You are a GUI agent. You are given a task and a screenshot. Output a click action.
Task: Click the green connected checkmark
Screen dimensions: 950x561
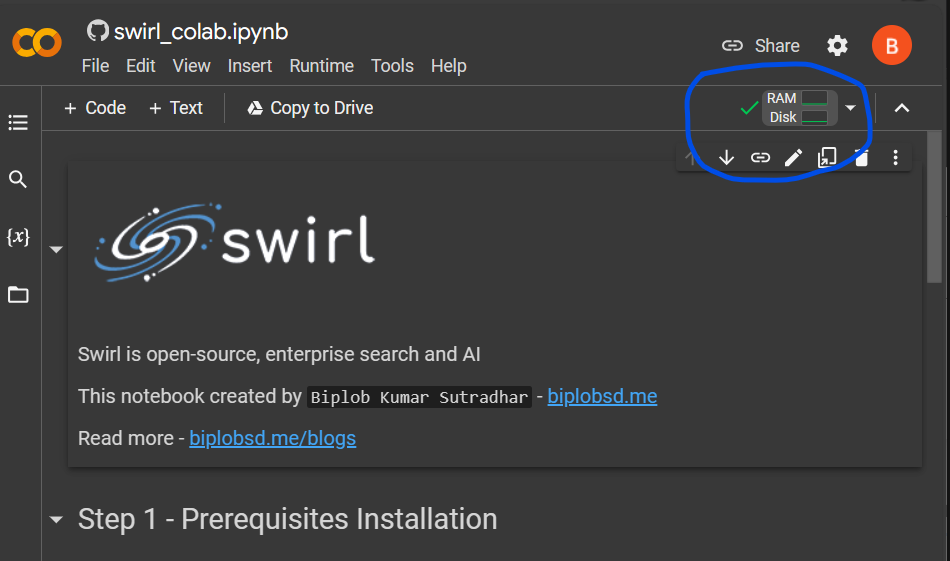click(x=749, y=108)
